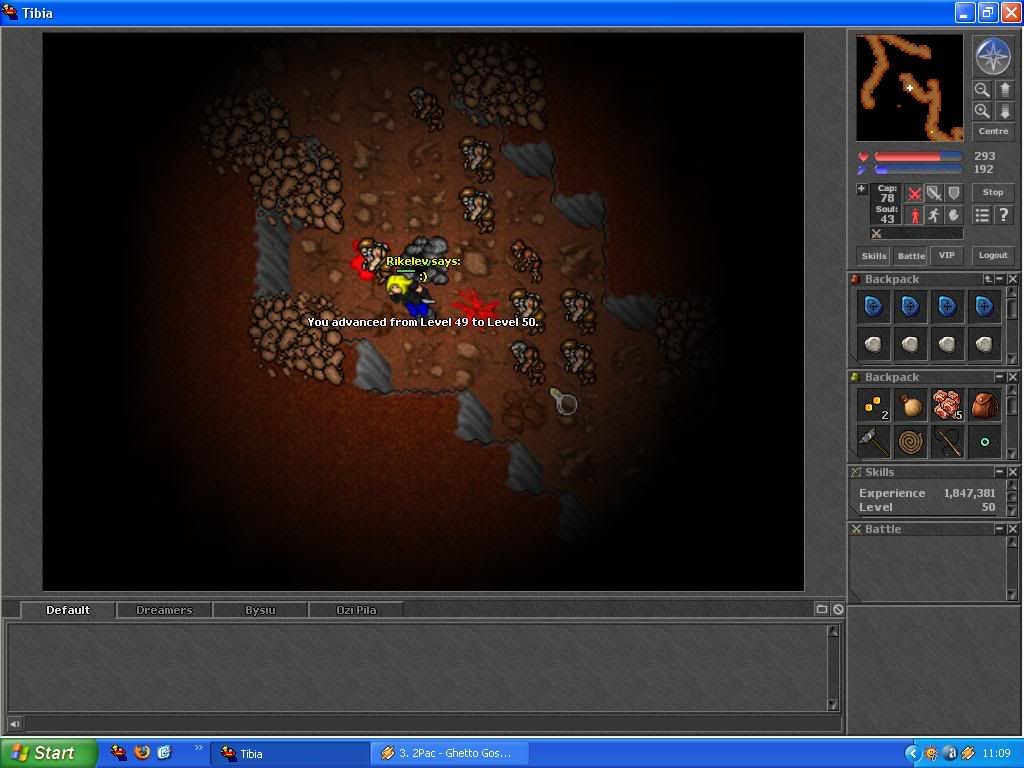Viewport: 1024px width, 768px height.
Task: Click the ignore circle icon on chat bar
Action: click(x=838, y=609)
